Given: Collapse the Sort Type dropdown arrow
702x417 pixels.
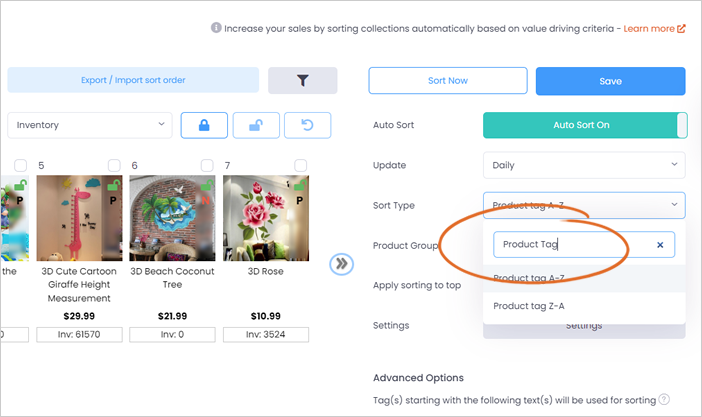Looking at the screenshot, I should tap(674, 205).
